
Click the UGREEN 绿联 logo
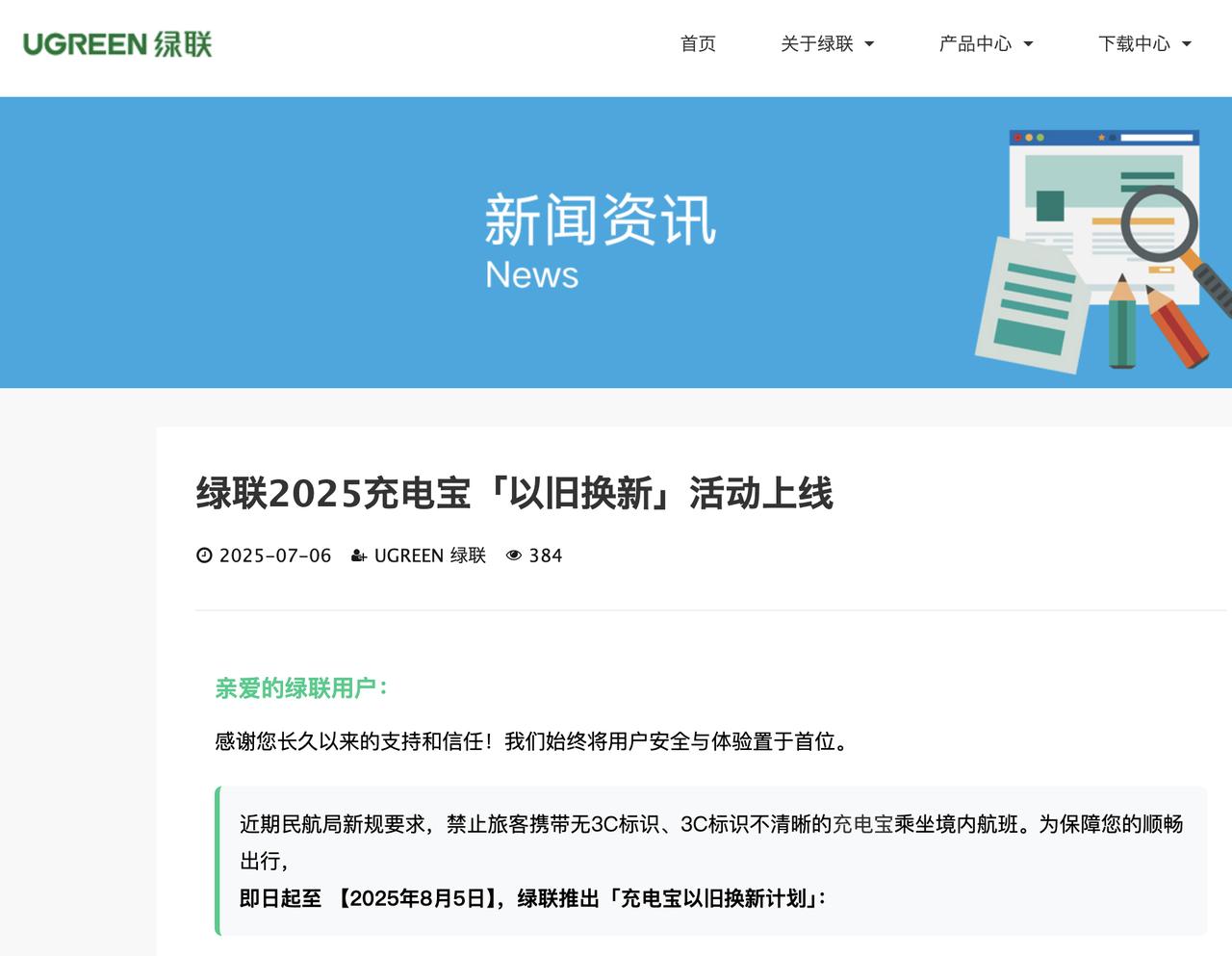(x=116, y=44)
